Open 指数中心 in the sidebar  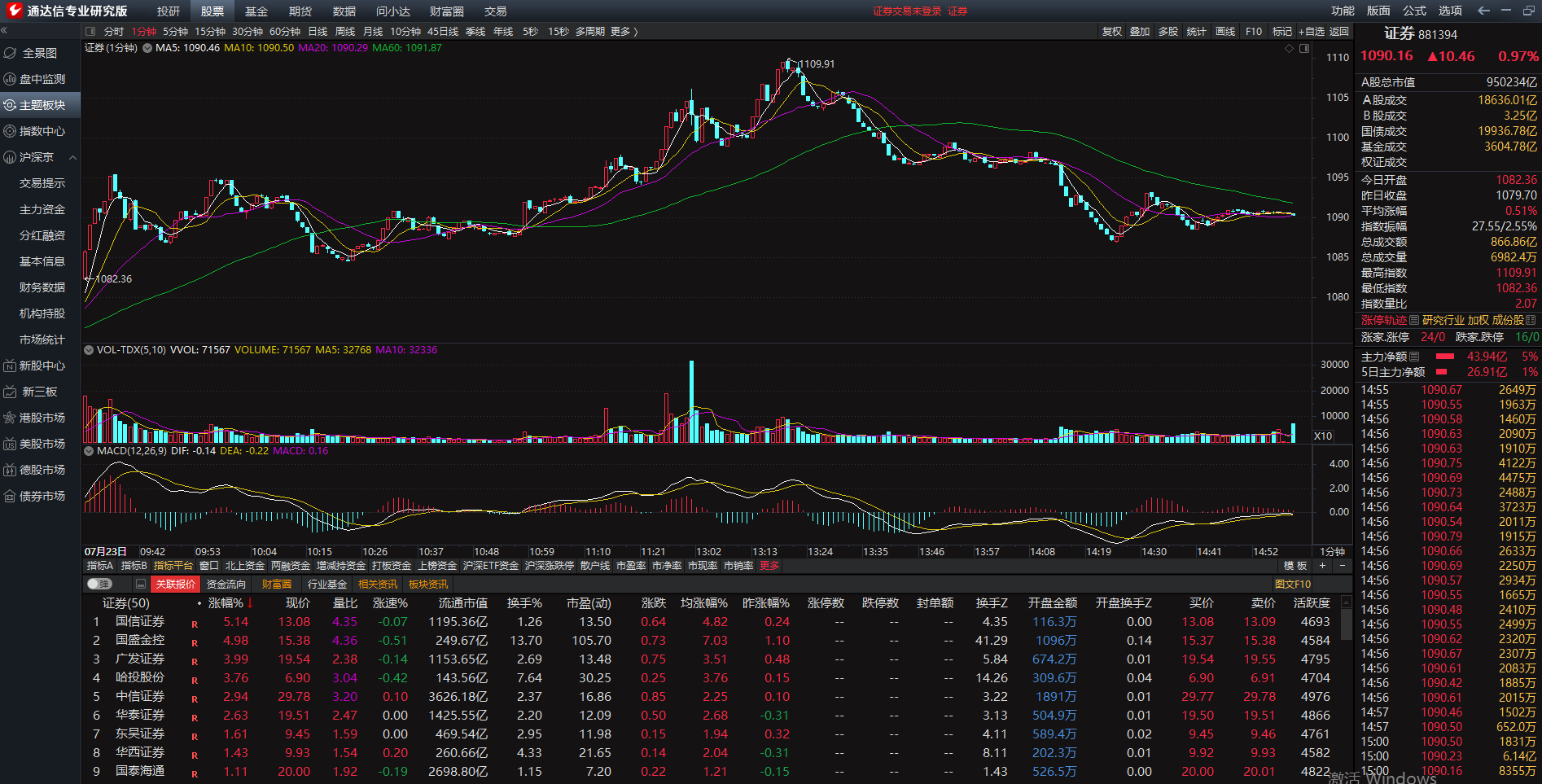pyautogui.click(x=42, y=131)
